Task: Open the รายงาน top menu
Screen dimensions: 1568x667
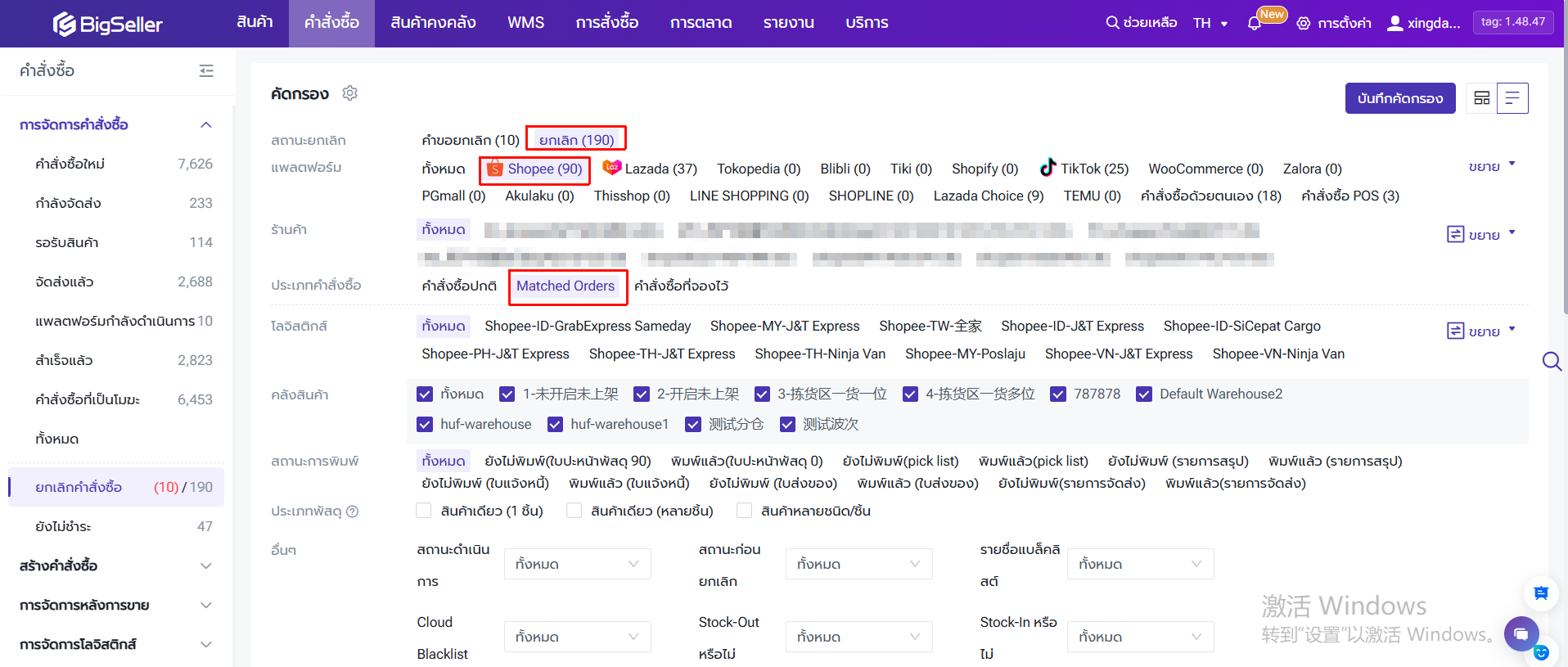Action: pos(788,23)
